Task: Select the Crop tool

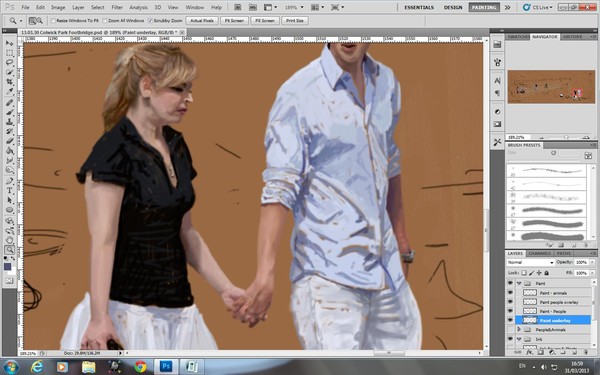Action: point(10,82)
